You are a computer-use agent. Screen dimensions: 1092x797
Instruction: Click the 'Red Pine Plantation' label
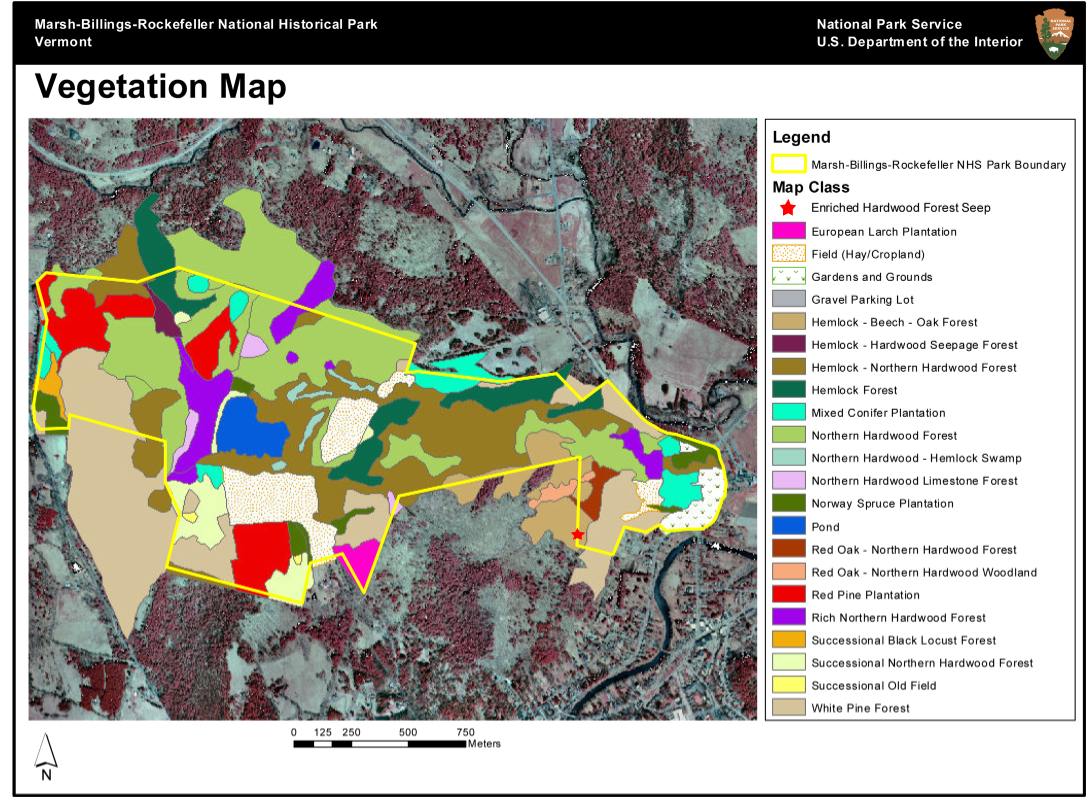[x=865, y=595]
